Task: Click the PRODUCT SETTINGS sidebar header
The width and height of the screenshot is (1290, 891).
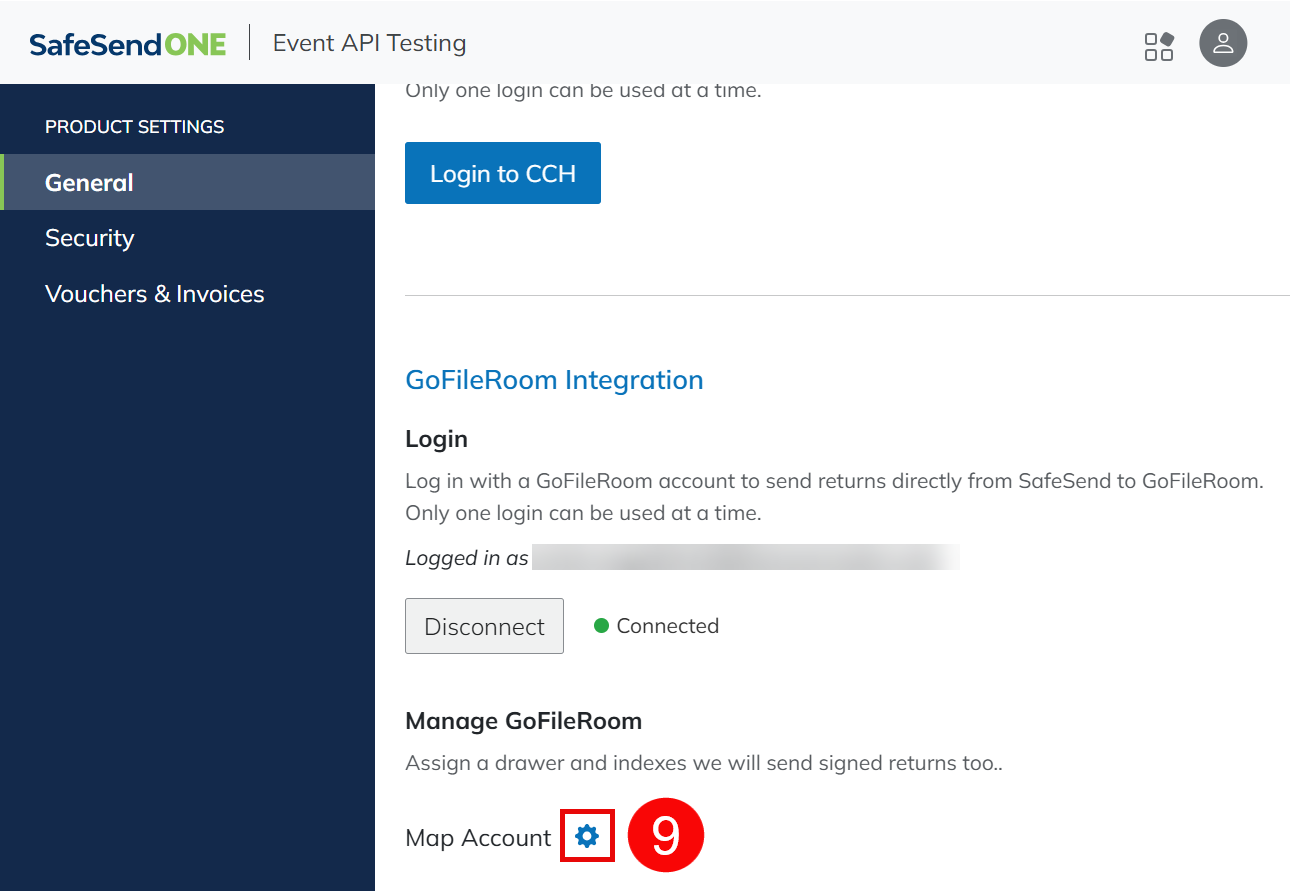Action: (x=134, y=127)
